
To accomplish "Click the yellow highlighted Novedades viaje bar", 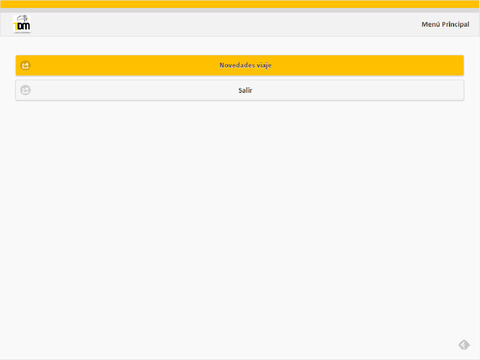I will (x=240, y=65).
